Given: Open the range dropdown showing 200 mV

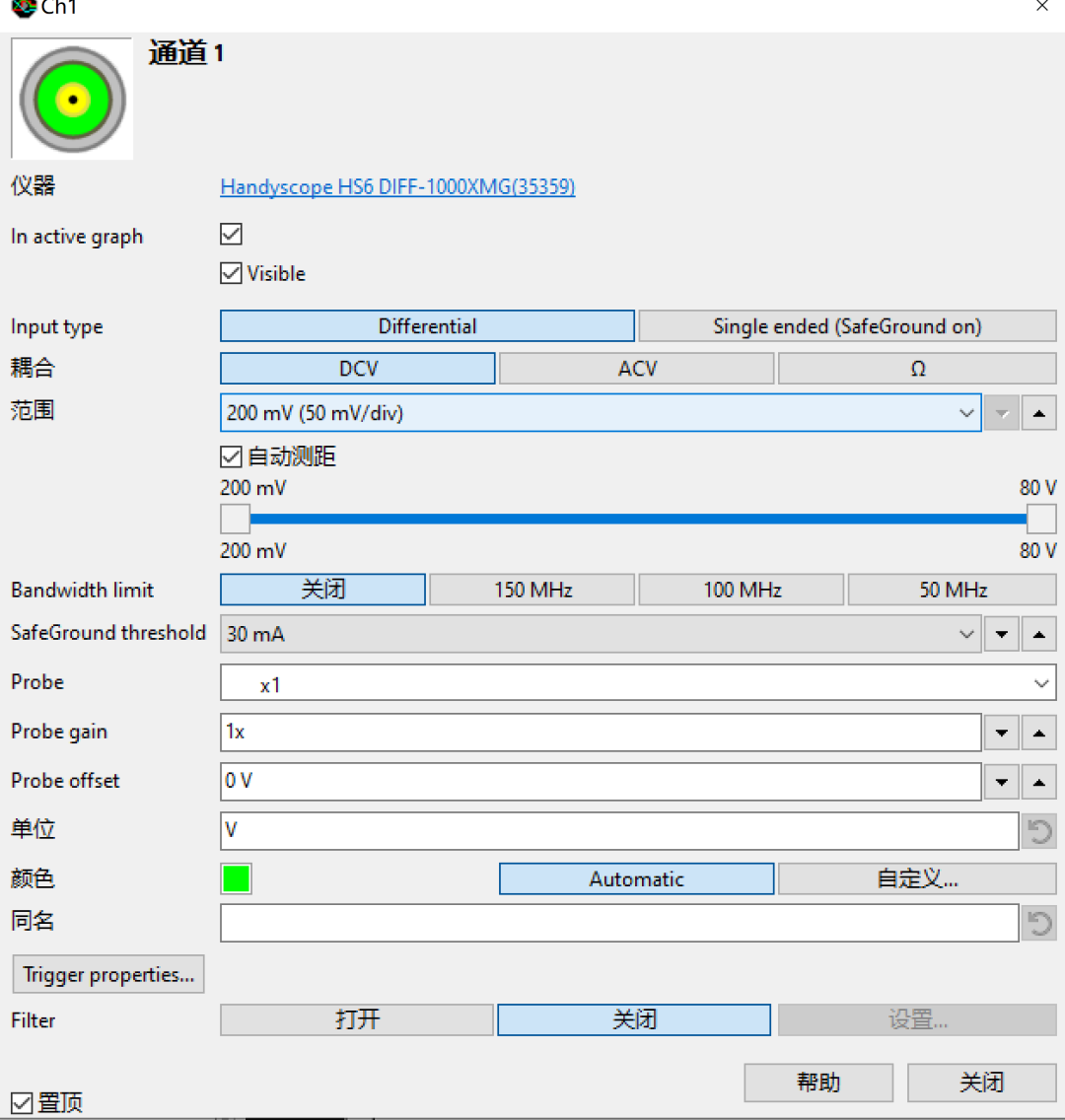Looking at the screenshot, I should point(601,413).
